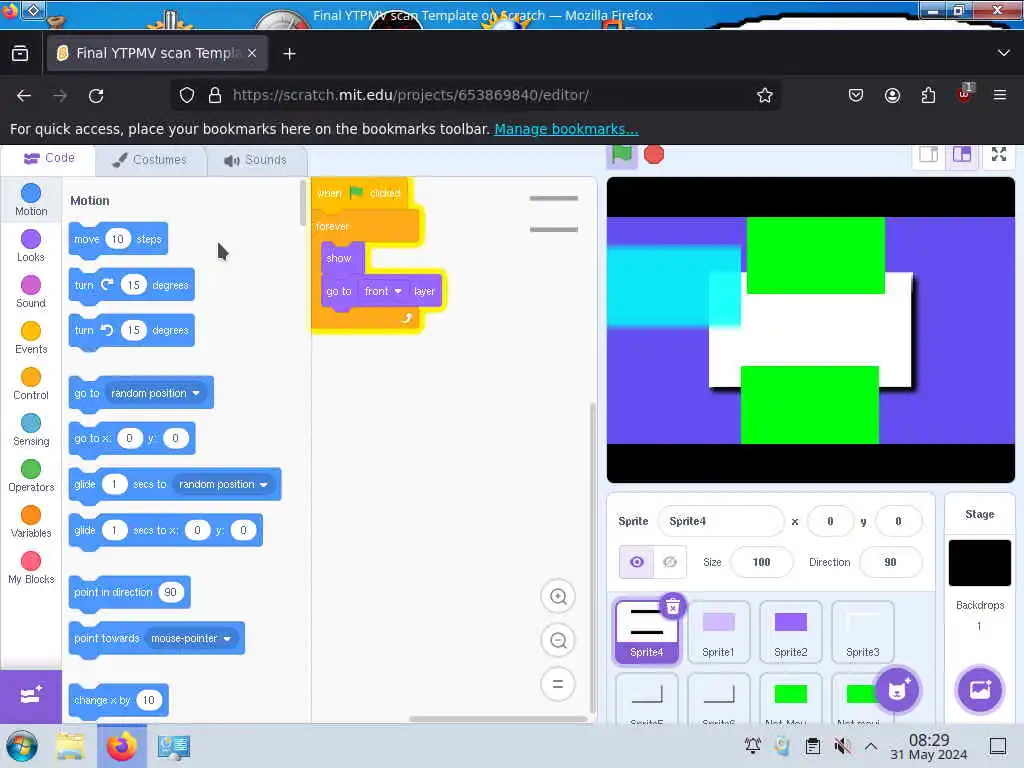Select the black stage backdrop thumbnail
This screenshot has height=768, width=1024.
[979, 563]
